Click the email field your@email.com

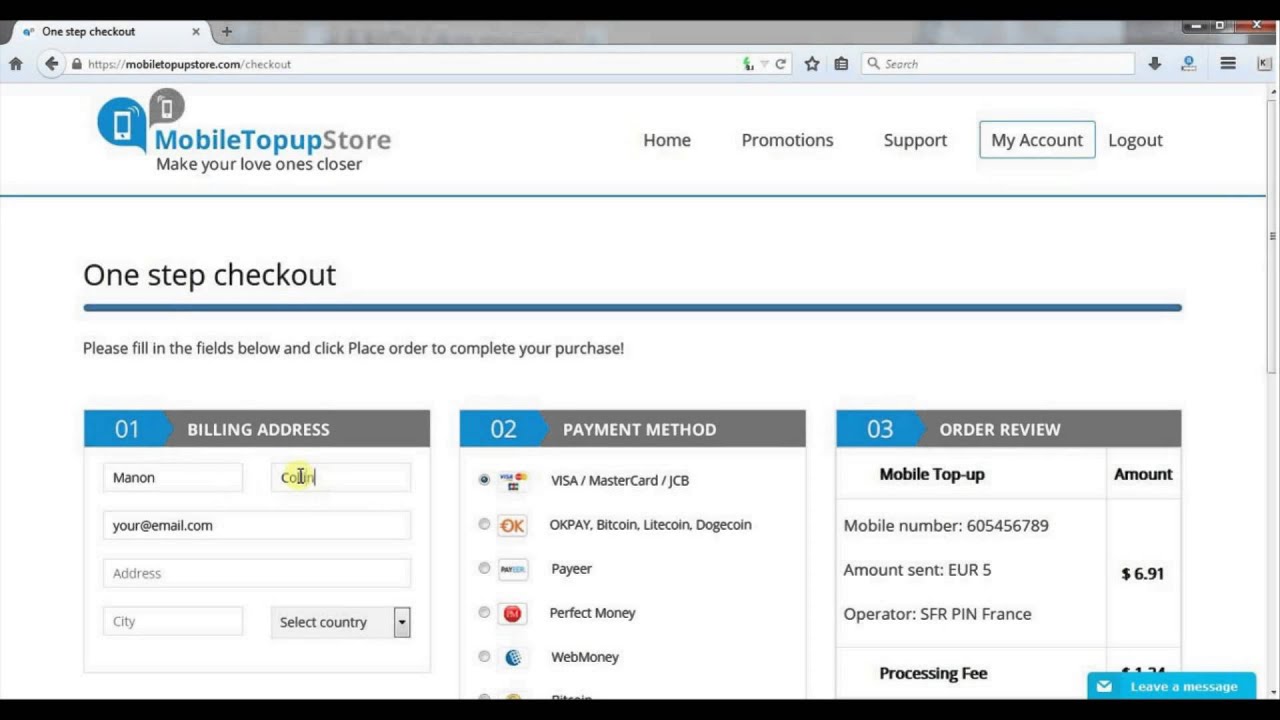pyautogui.click(x=257, y=525)
